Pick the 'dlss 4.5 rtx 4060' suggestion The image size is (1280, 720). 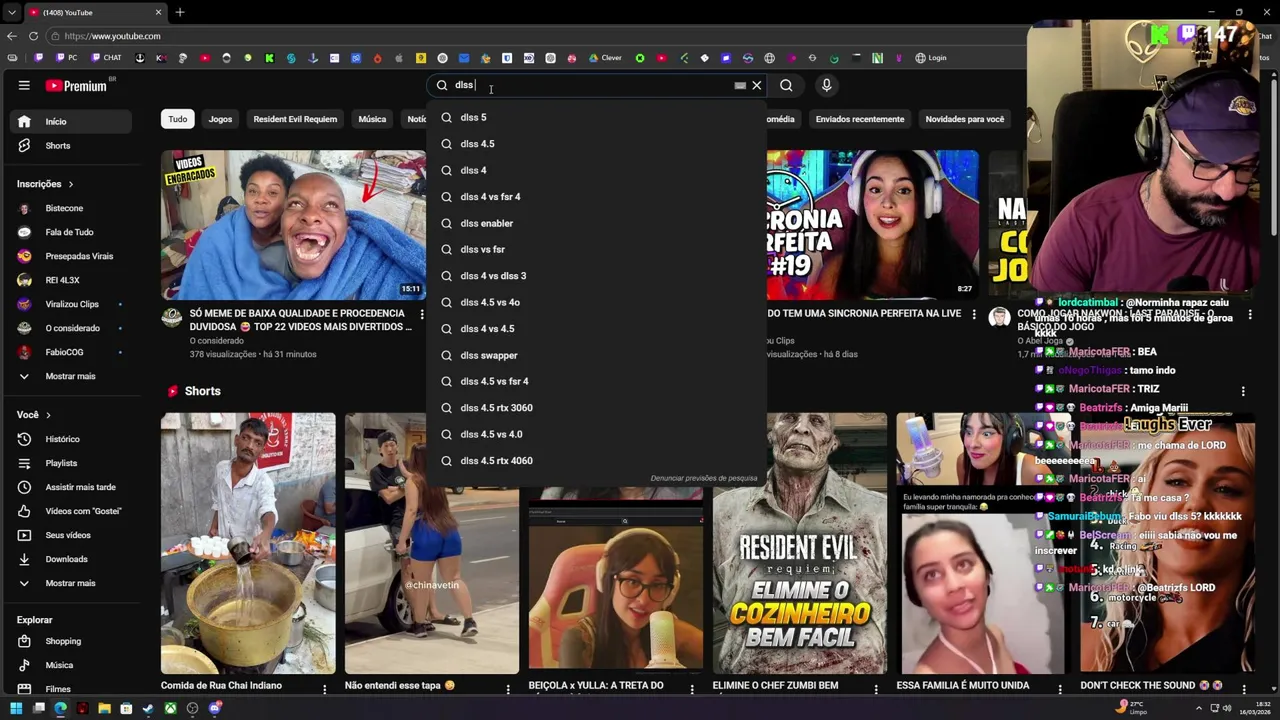(596, 461)
